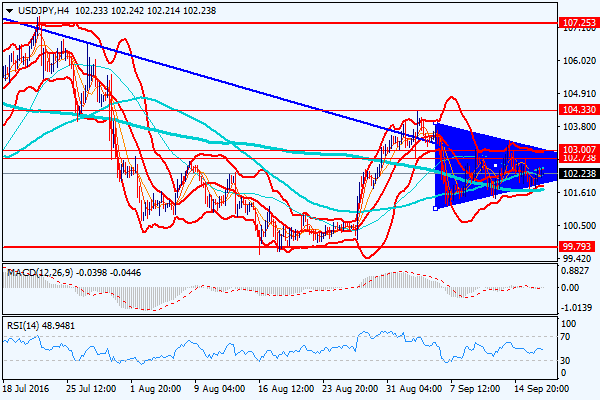
Task: Click the RSI(14) indicator label
Action: (24, 323)
